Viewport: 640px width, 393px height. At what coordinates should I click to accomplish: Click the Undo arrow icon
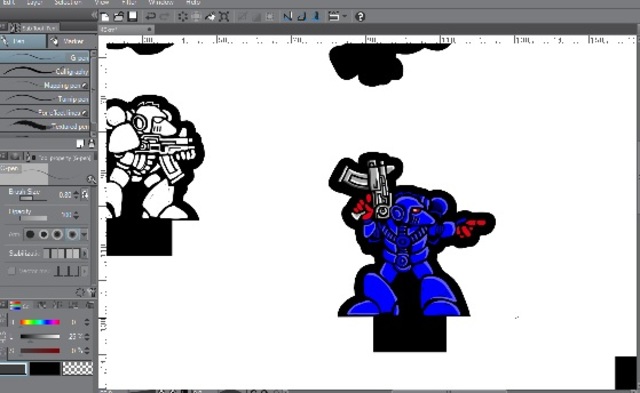click(x=151, y=17)
